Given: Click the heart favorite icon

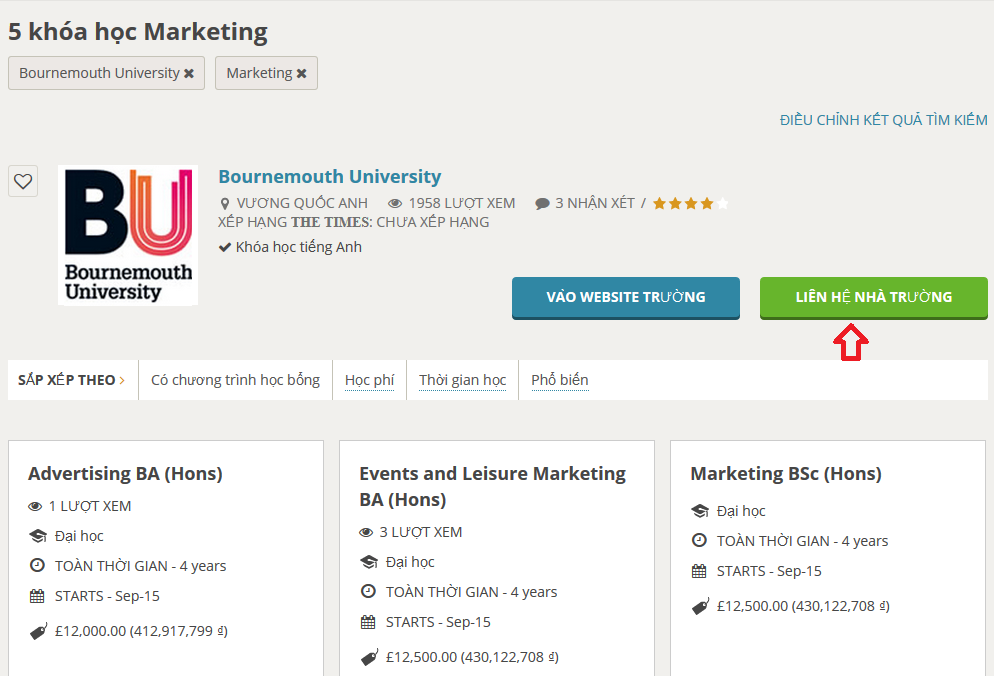Looking at the screenshot, I should (x=23, y=181).
